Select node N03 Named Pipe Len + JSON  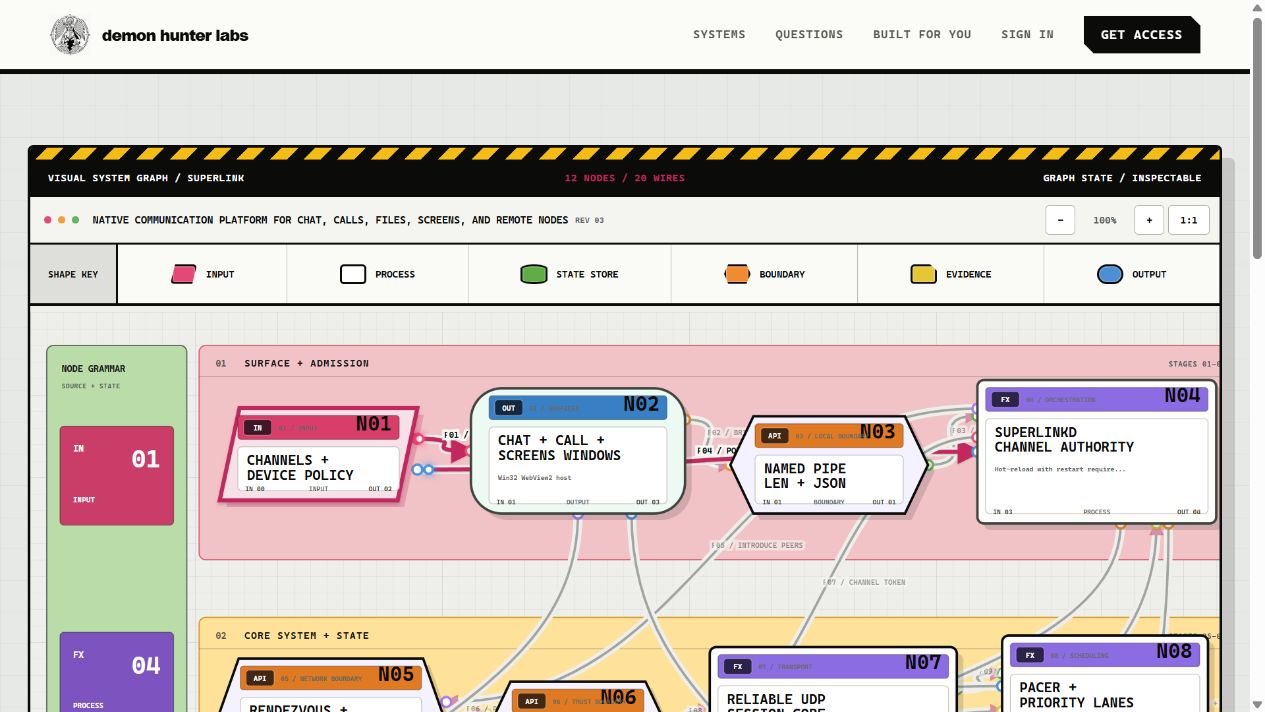click(x=830, y=466)
